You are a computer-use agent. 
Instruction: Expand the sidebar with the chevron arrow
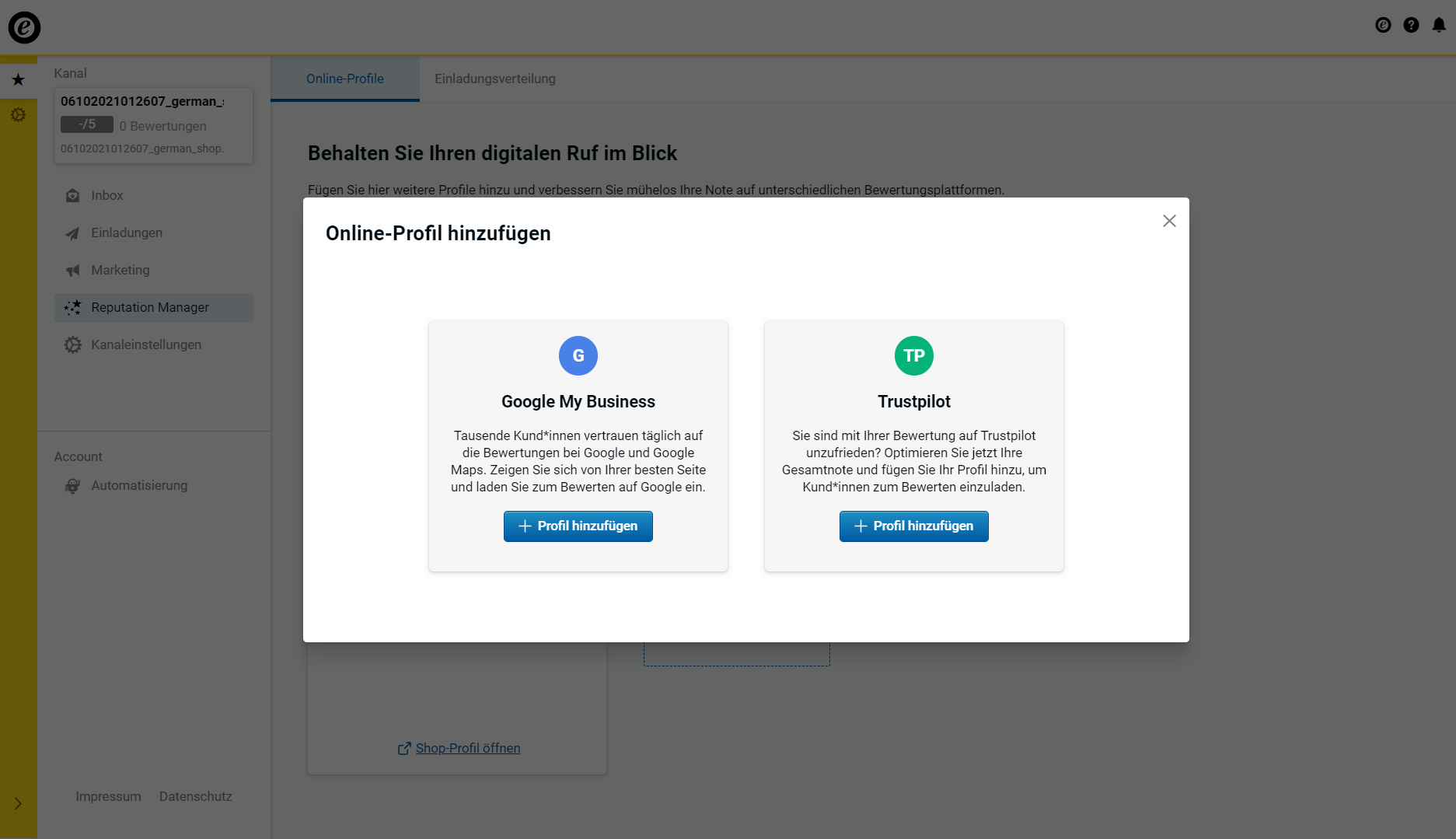click(x=18, y=803)
